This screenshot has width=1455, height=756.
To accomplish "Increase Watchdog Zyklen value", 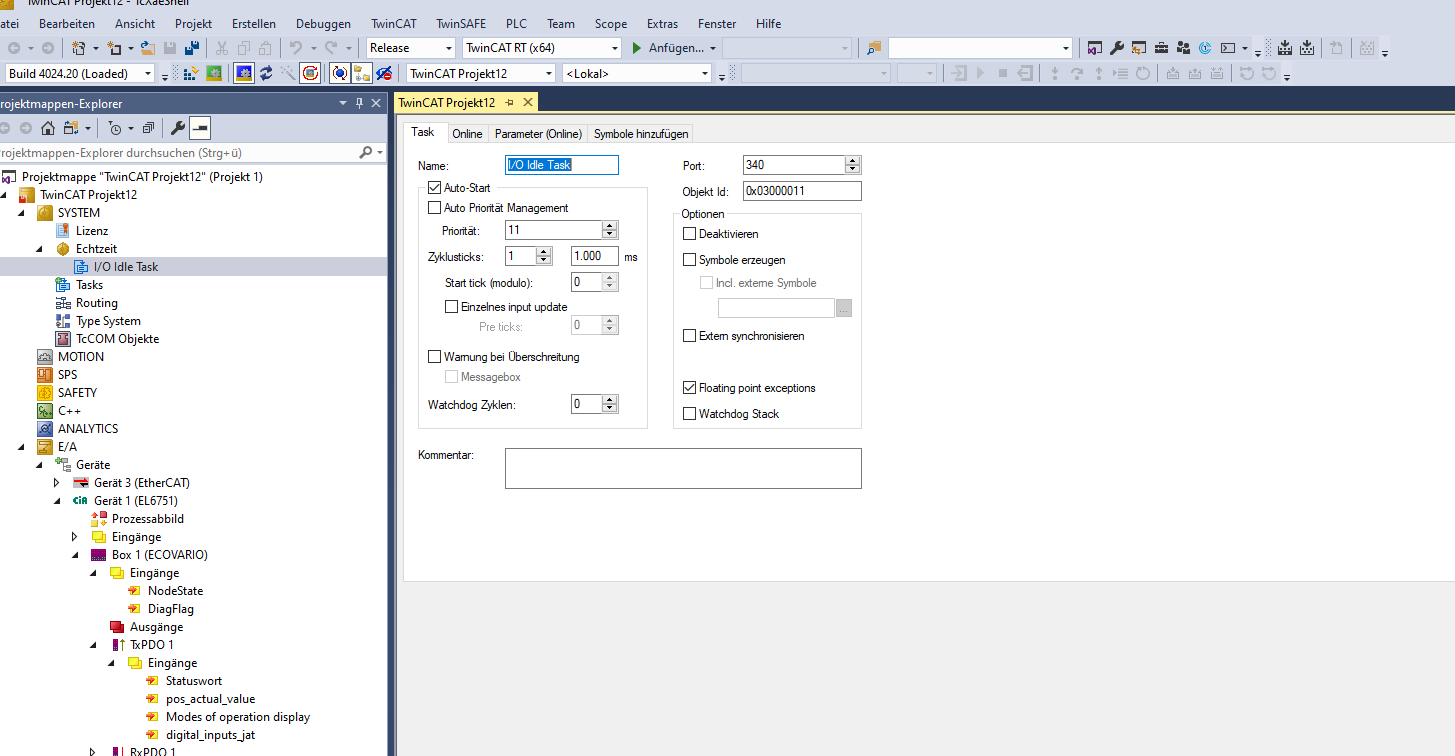I will click(610, 400).
